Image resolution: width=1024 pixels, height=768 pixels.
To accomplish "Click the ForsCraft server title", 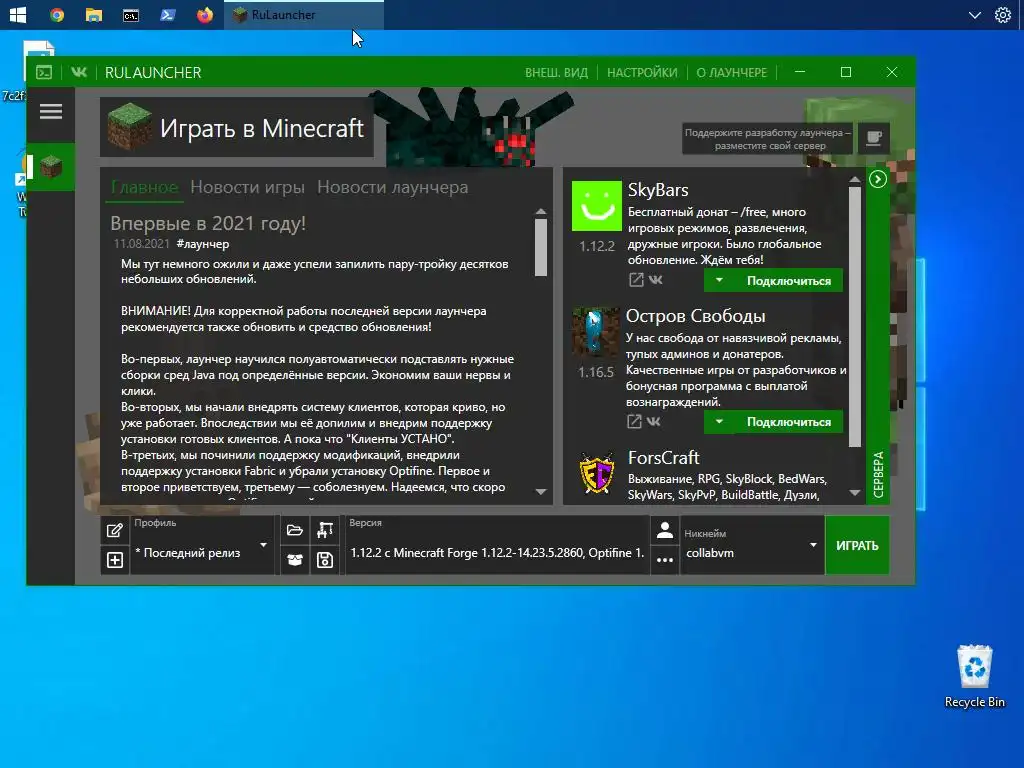I will click(x=664, y=457).
